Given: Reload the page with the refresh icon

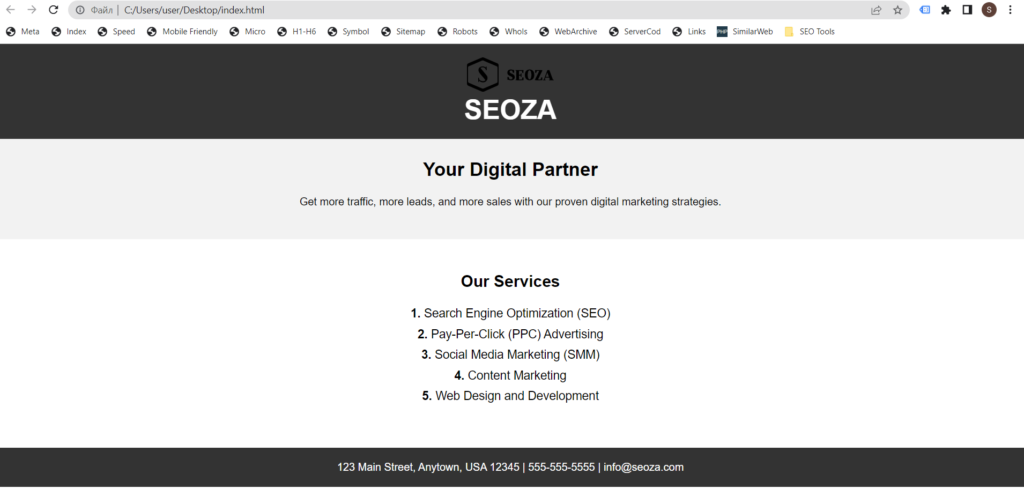Looking at the screenshot, I should point(54,10).
